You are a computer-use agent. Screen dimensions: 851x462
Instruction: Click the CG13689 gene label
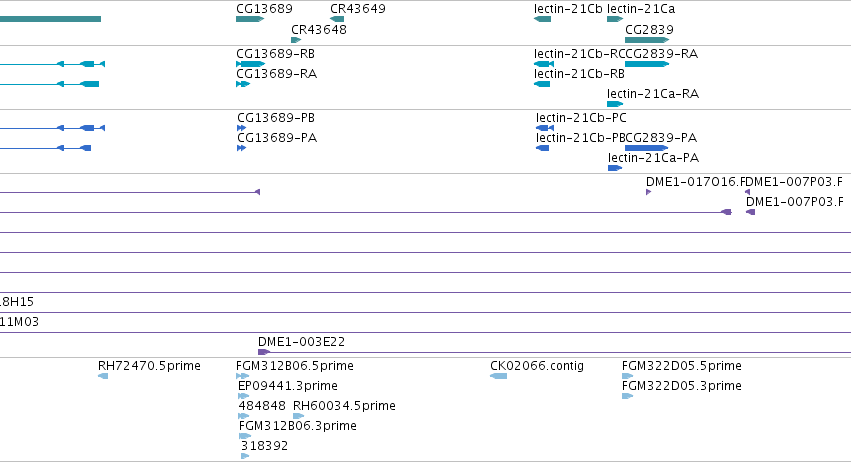[264, 9]
